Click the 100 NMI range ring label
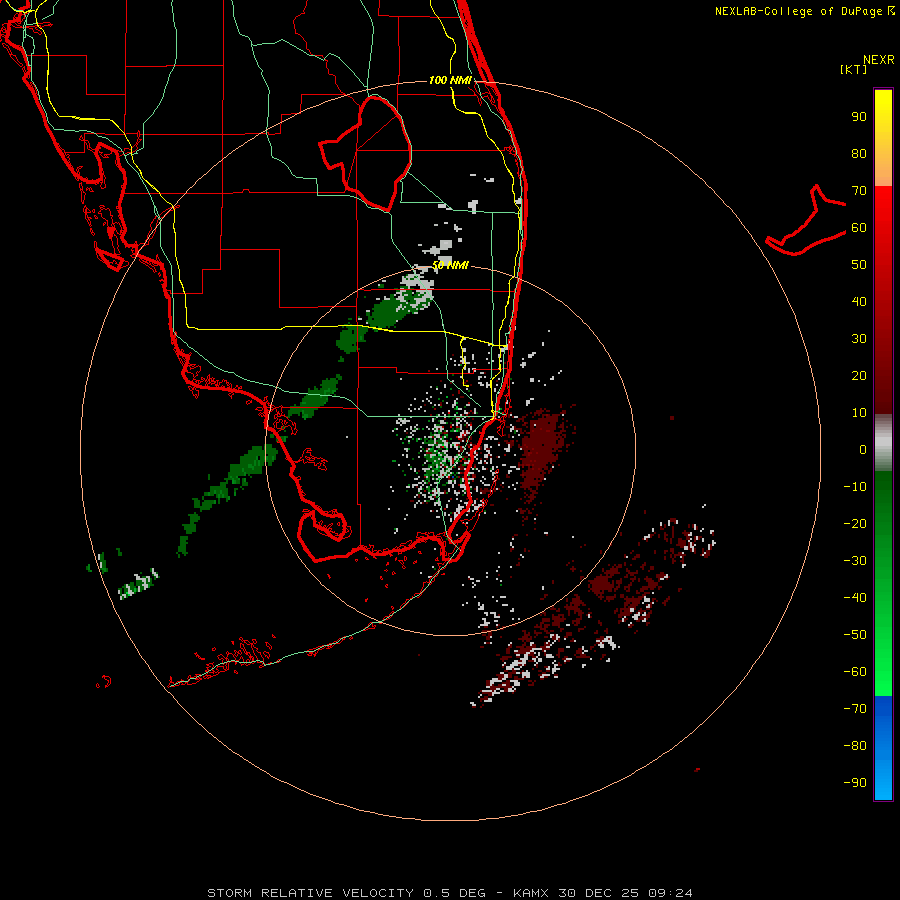The width and height of the screenshot is (900, 900). point(450,80)
